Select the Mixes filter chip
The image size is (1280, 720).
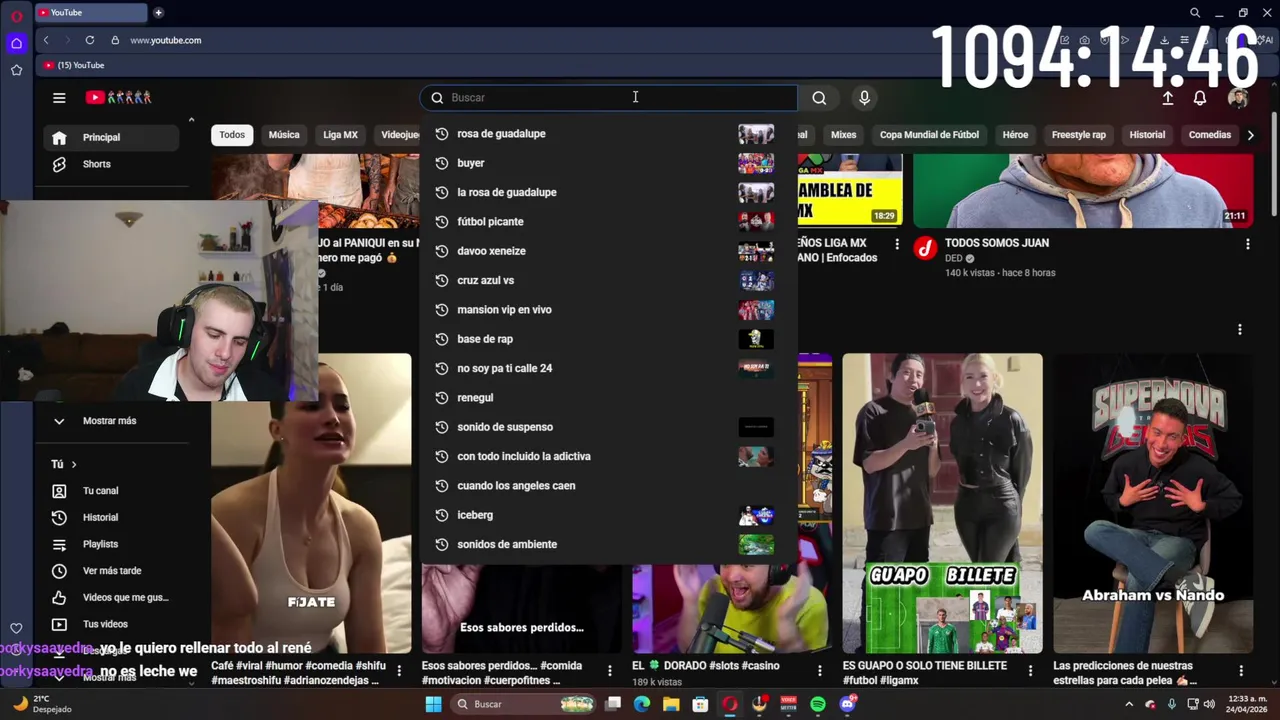coord(843,135)
